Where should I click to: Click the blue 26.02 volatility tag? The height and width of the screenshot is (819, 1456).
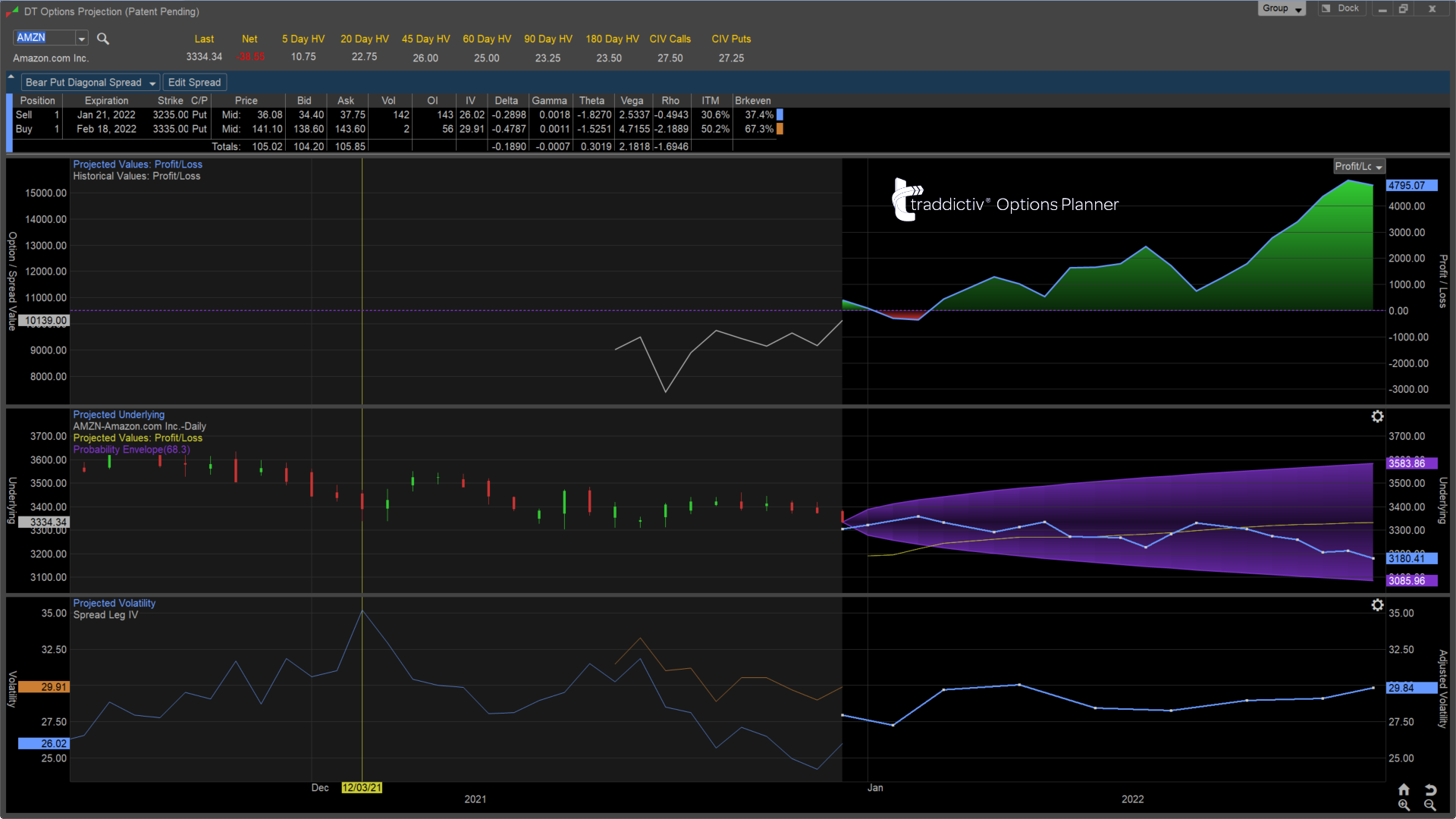(43, 744)
